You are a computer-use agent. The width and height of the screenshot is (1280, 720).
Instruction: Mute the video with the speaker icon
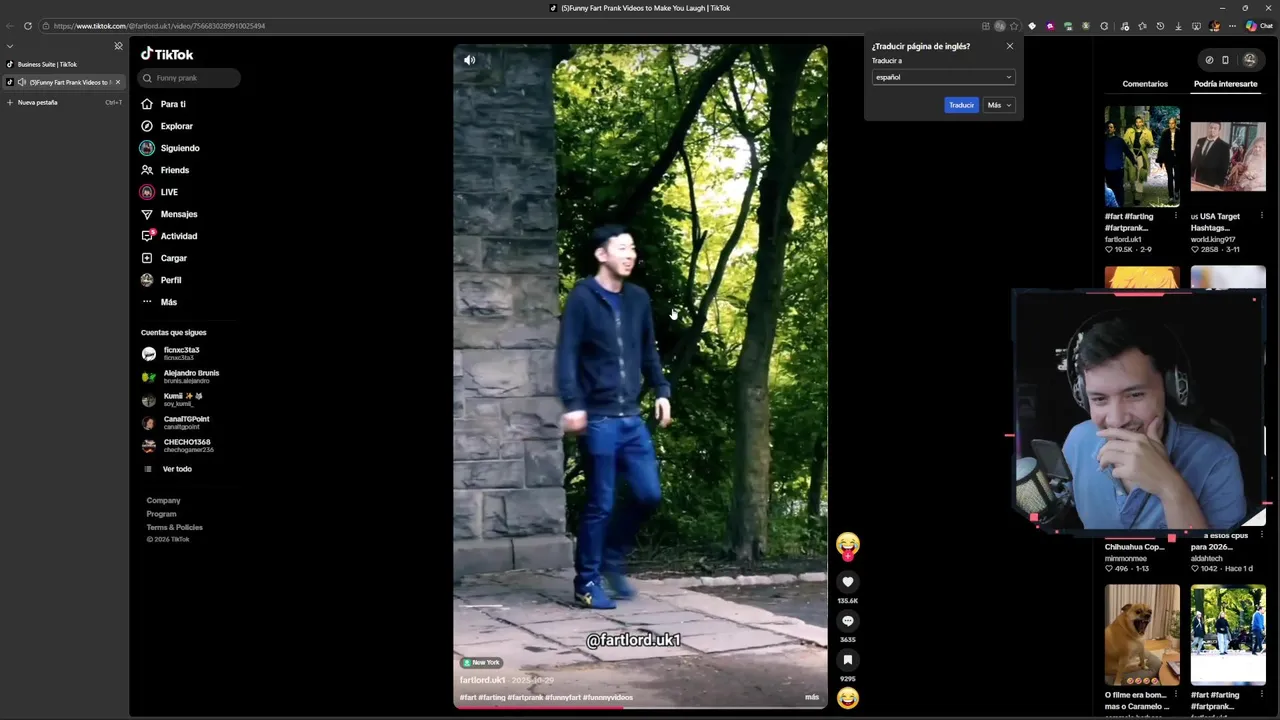469,60
